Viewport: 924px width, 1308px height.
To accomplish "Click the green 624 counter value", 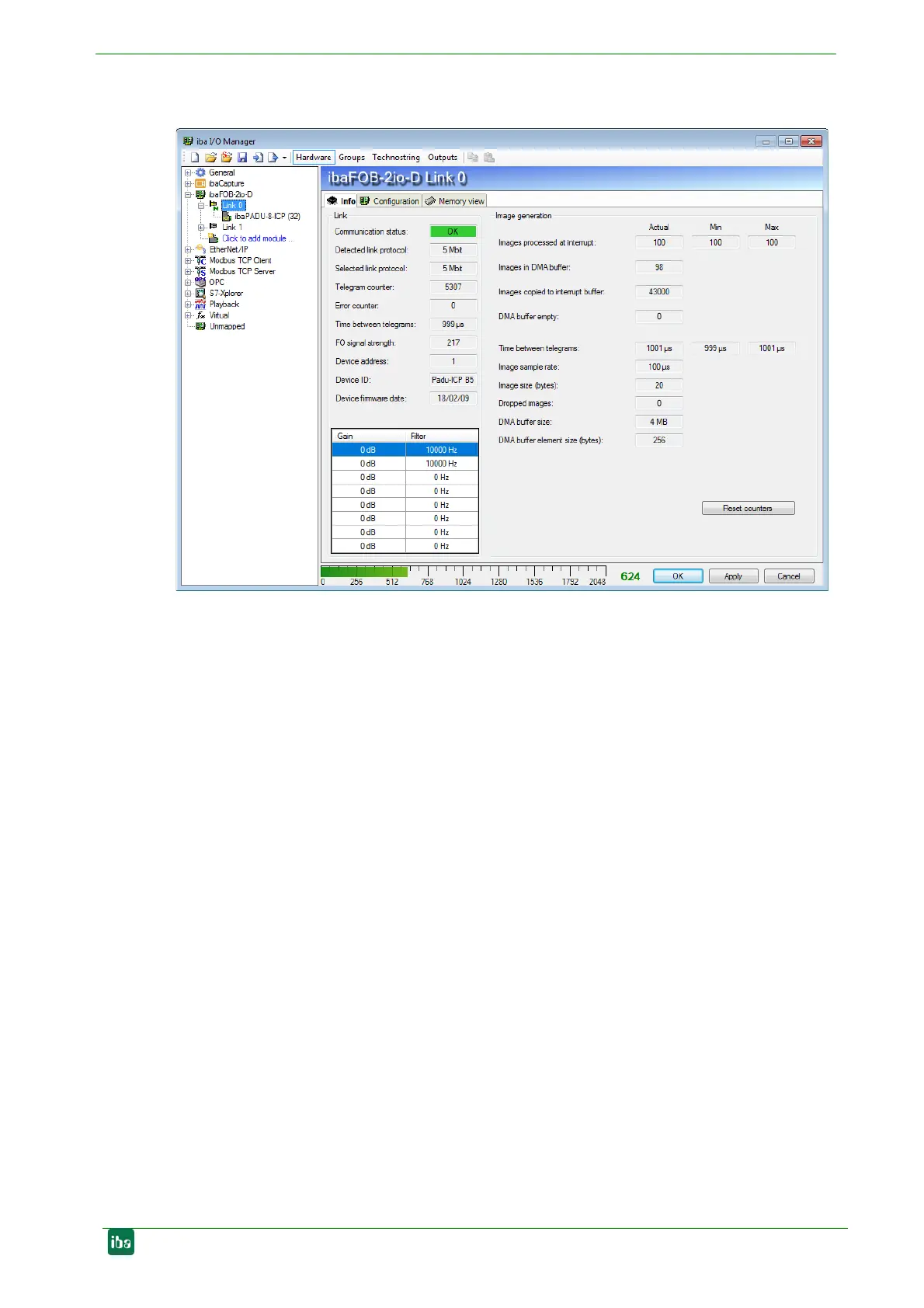I will 630,576.
